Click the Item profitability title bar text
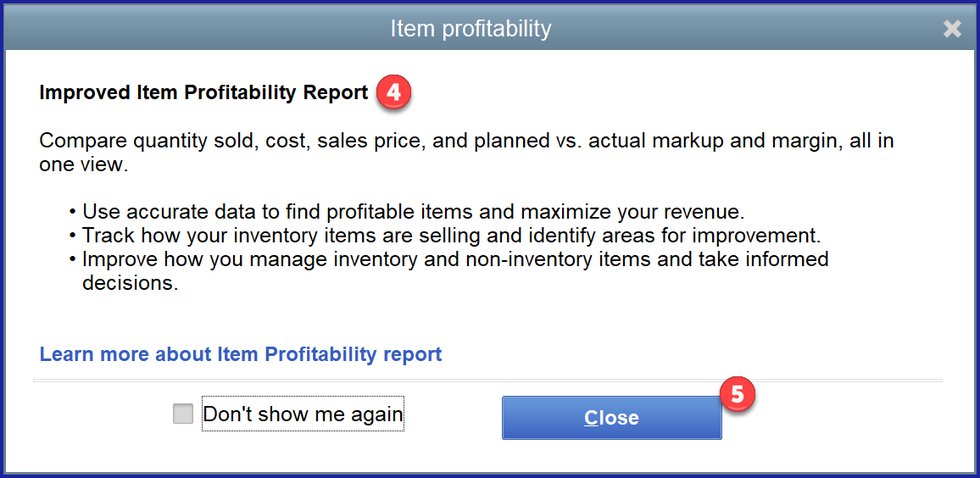This screenshot has height=478, width=980. point(470,29)
